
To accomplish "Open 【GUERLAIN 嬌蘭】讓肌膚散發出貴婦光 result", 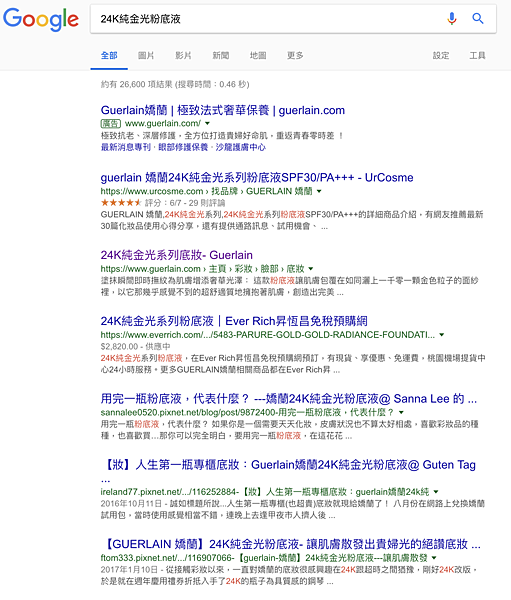I will pos(291,544).
